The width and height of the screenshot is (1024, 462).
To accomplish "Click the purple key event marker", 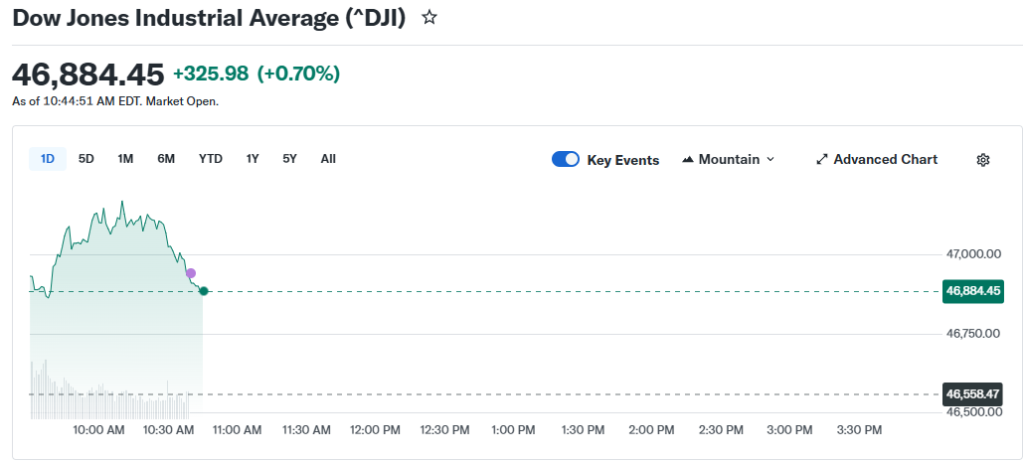I will (191, 273).
